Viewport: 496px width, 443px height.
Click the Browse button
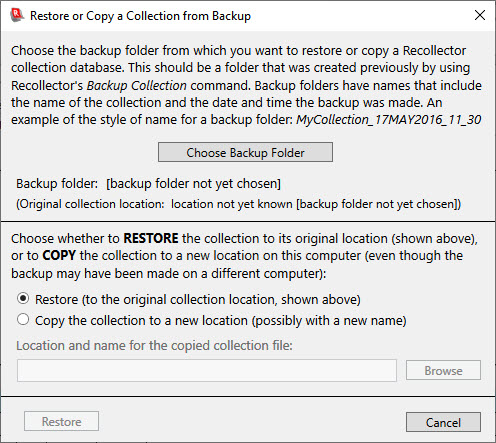(x=443, y=370)
